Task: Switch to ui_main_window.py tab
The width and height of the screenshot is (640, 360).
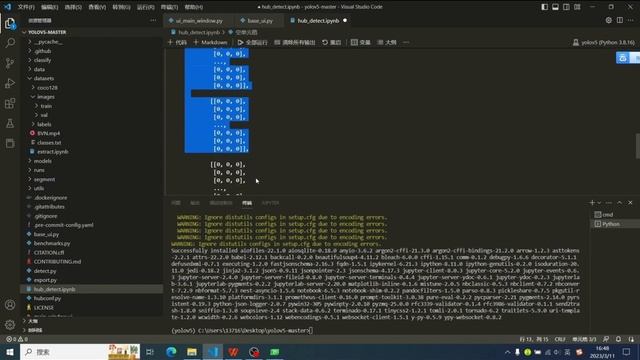Action: 199,20
